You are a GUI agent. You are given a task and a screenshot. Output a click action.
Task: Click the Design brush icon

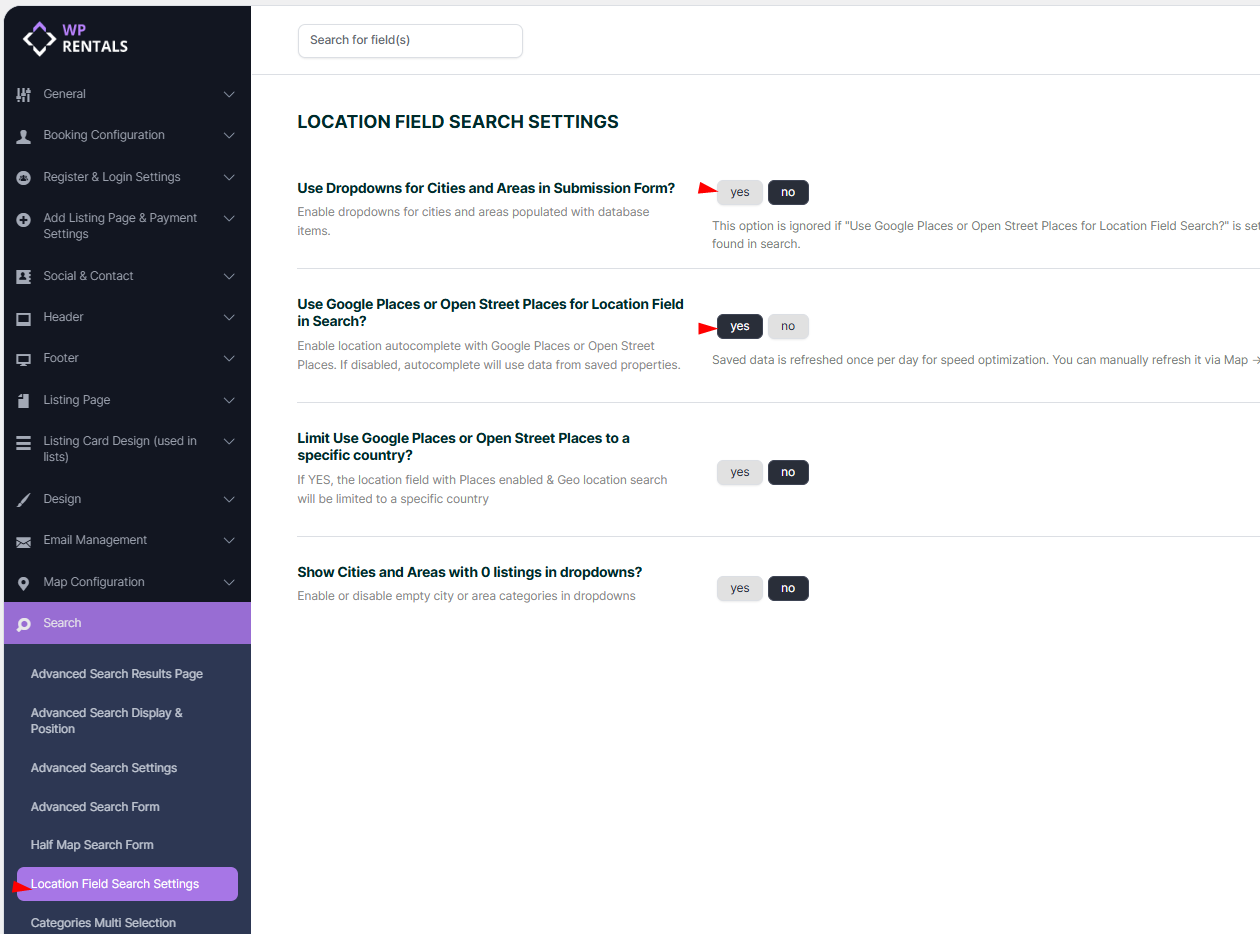click(24, 500)
